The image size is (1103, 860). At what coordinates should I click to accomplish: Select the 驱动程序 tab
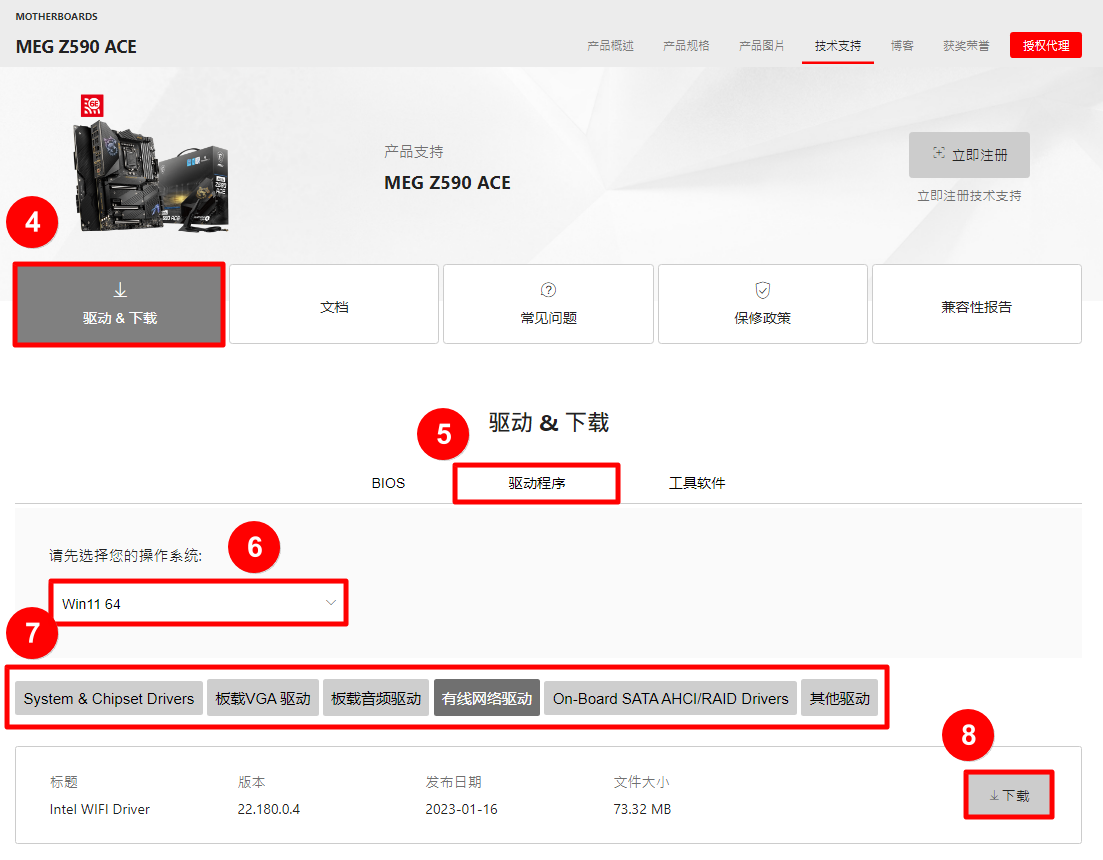tap(537, 483)
